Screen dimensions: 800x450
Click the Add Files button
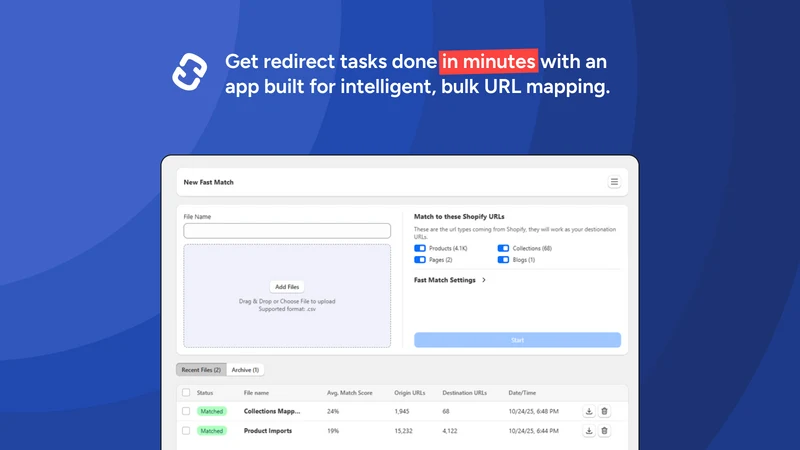pyautogui.click(x=287, y=287)
